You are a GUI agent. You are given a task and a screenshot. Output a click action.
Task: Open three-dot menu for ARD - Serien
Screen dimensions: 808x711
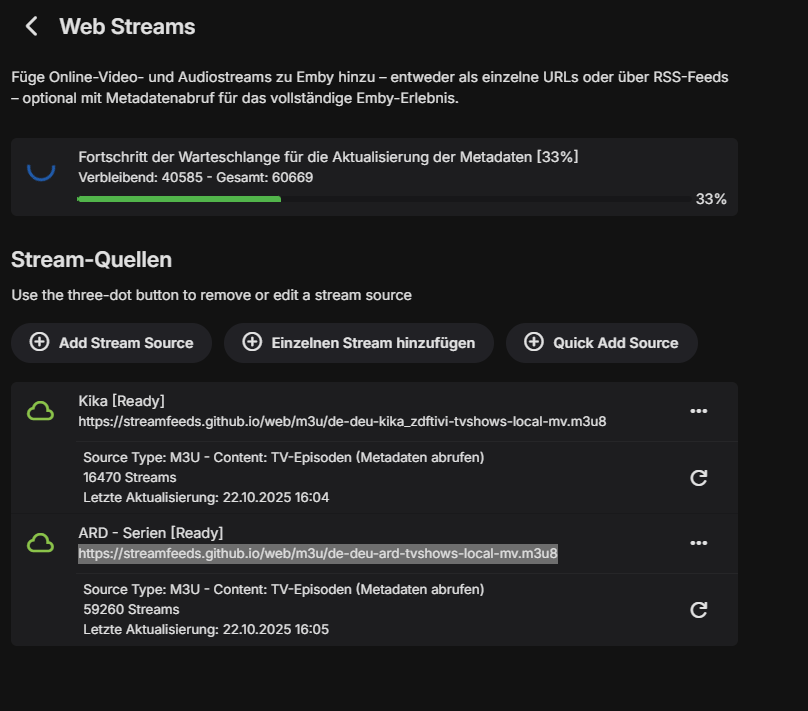699,543
